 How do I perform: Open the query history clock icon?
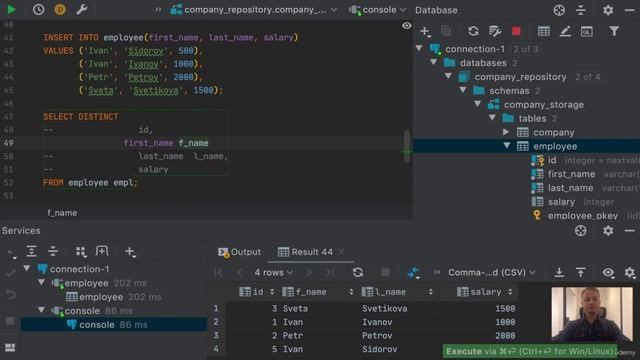pyautogui.click(x=39, y=9)
